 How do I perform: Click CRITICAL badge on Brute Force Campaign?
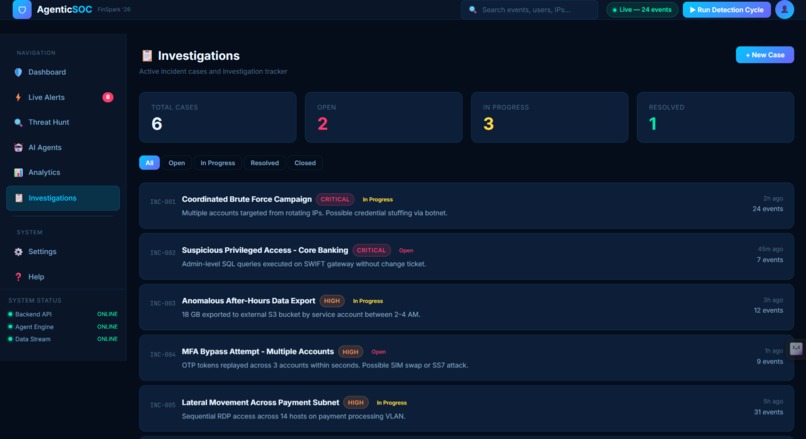335,199
